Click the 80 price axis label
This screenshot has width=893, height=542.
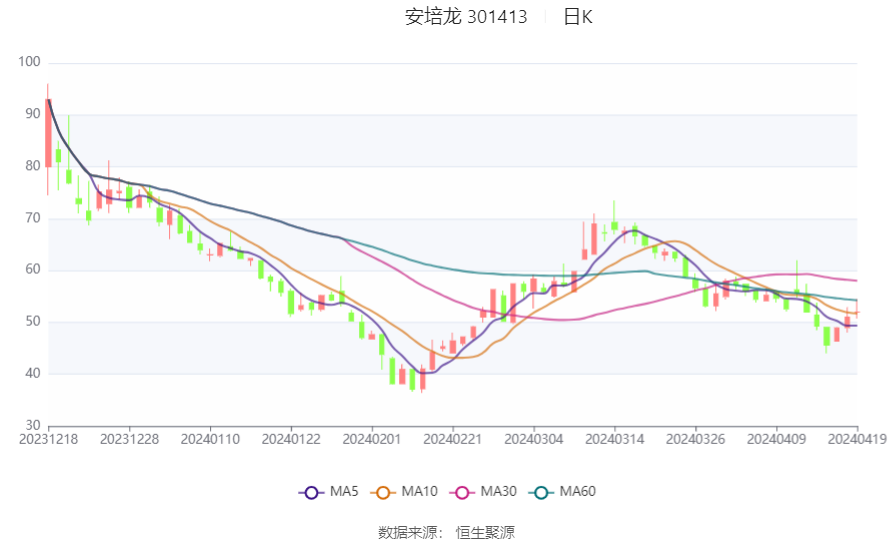coord(32,166)
